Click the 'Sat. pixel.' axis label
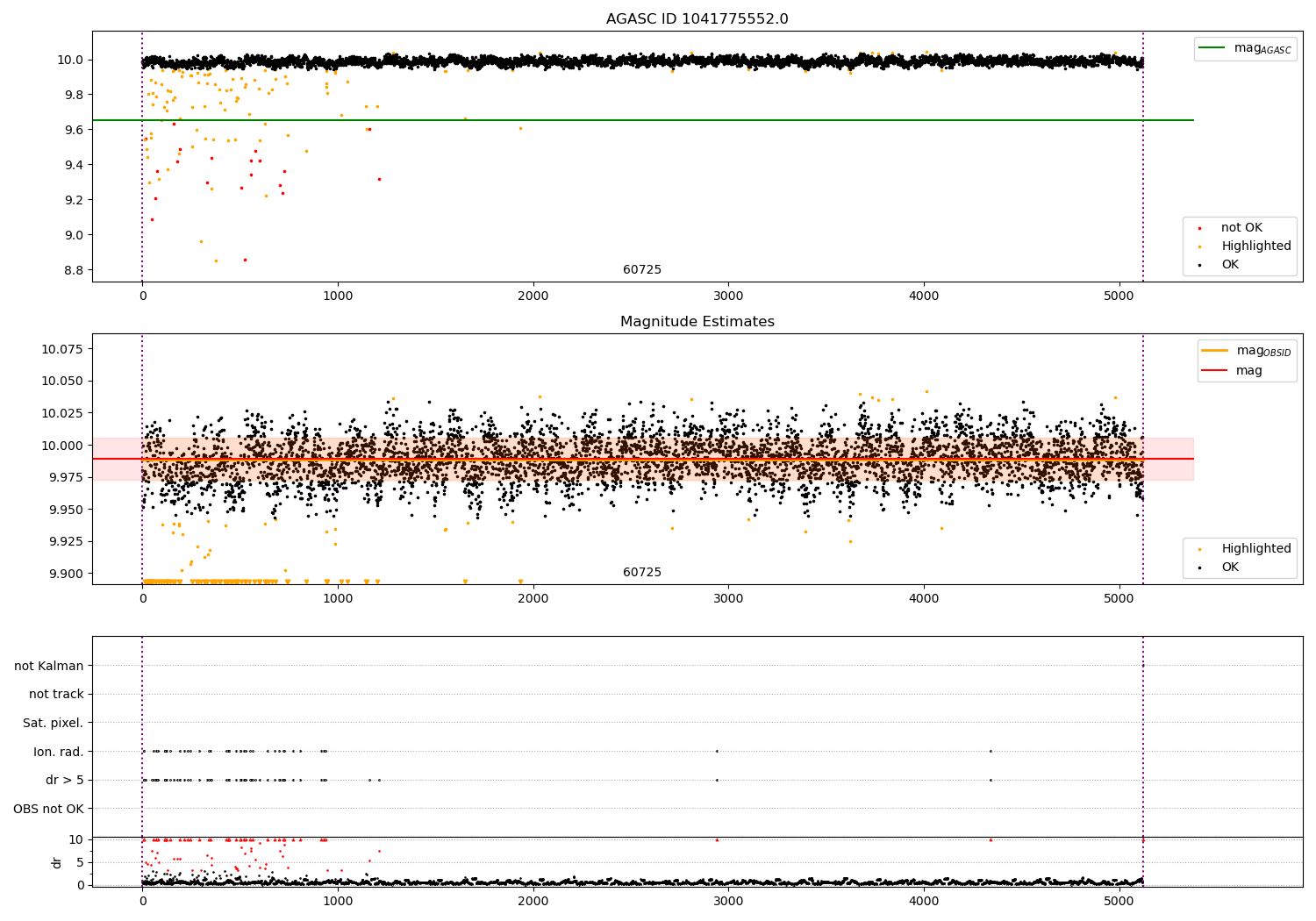 [53, 724]
